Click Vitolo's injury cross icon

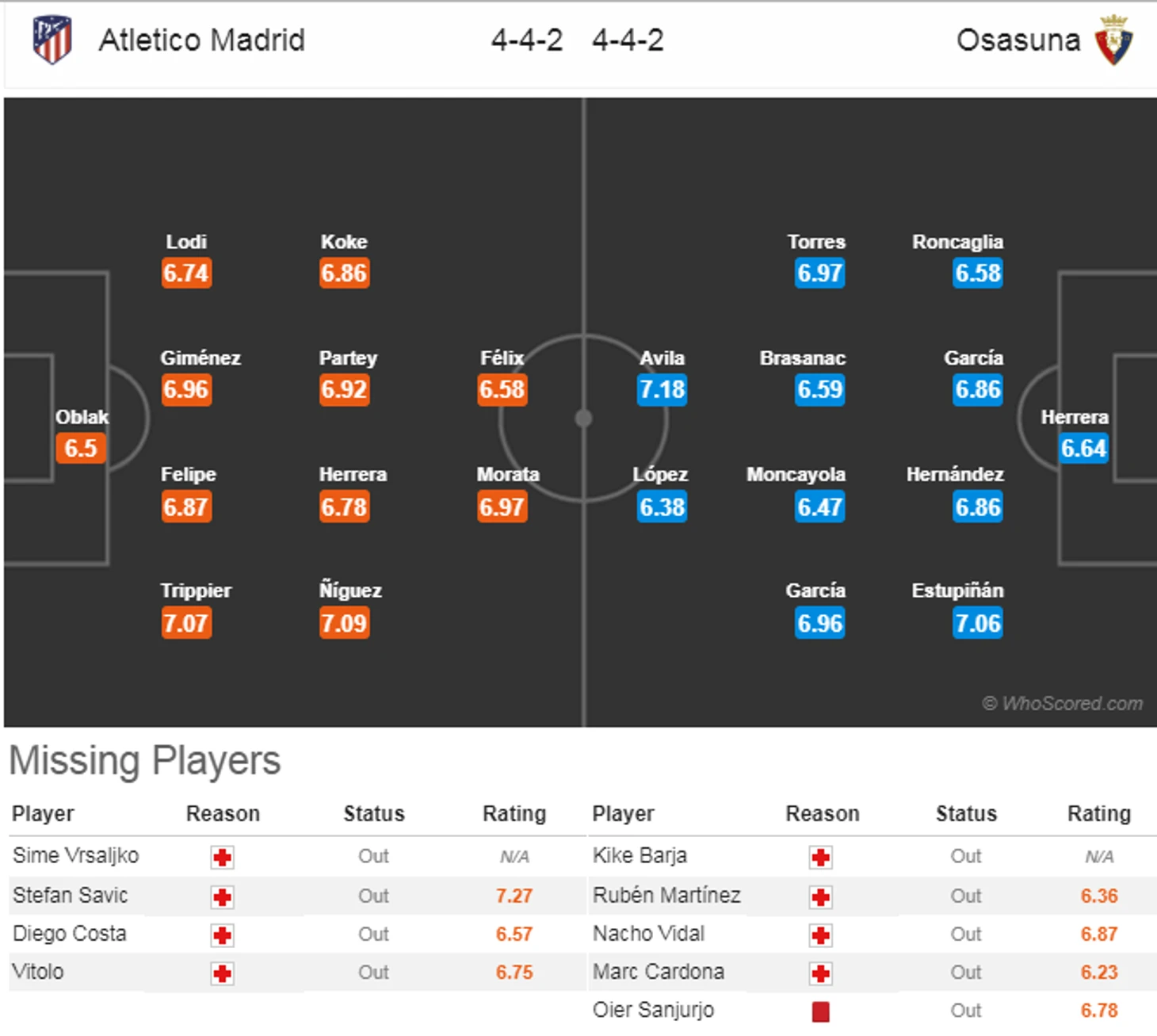pyautogui.click(x=222, y=973)
